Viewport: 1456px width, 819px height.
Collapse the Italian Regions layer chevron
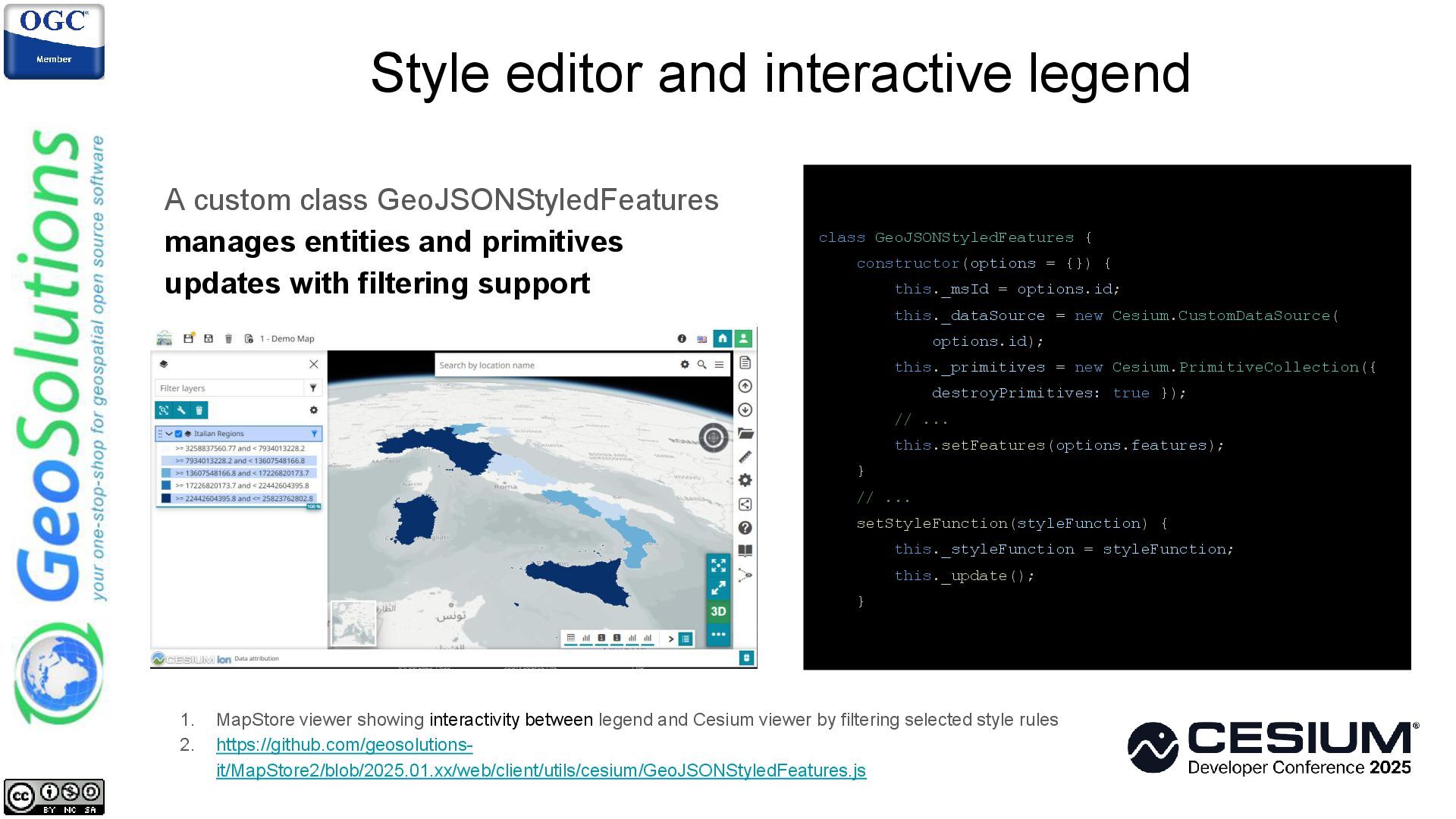(169, 434)
